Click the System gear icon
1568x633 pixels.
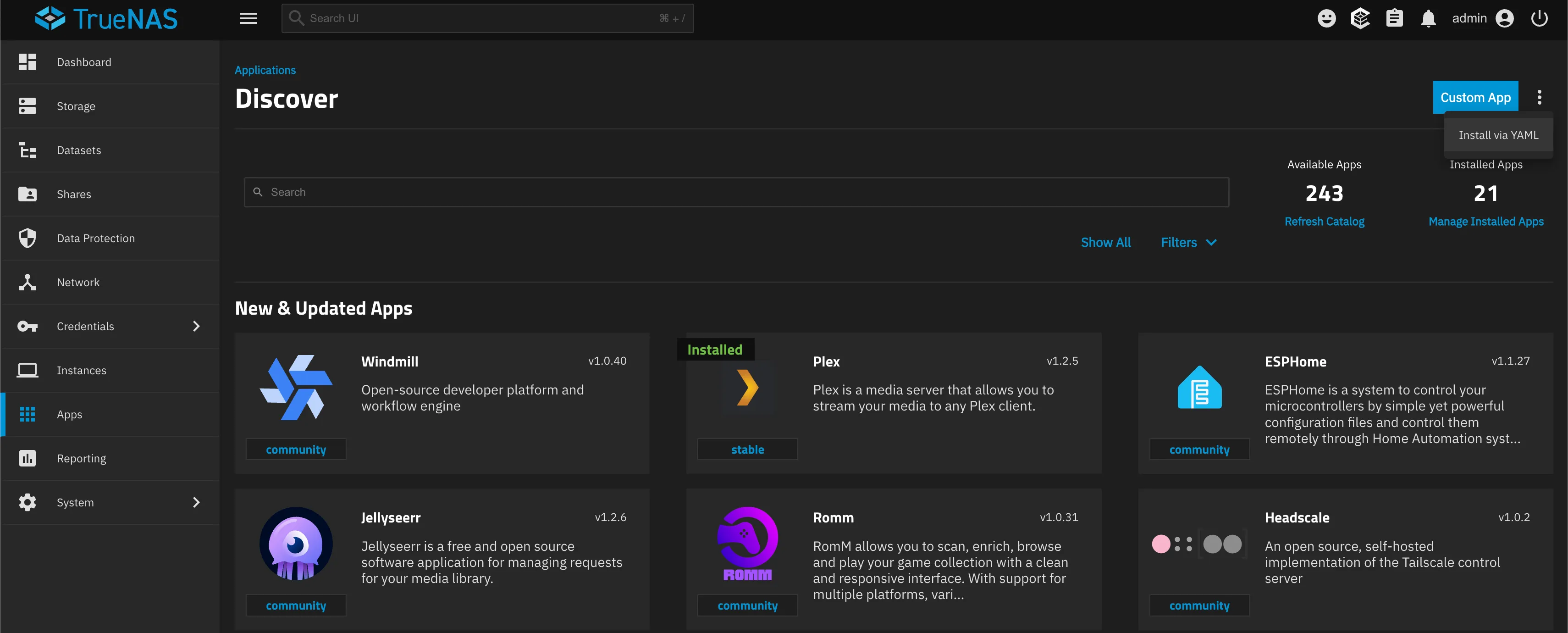pos(28,502)
